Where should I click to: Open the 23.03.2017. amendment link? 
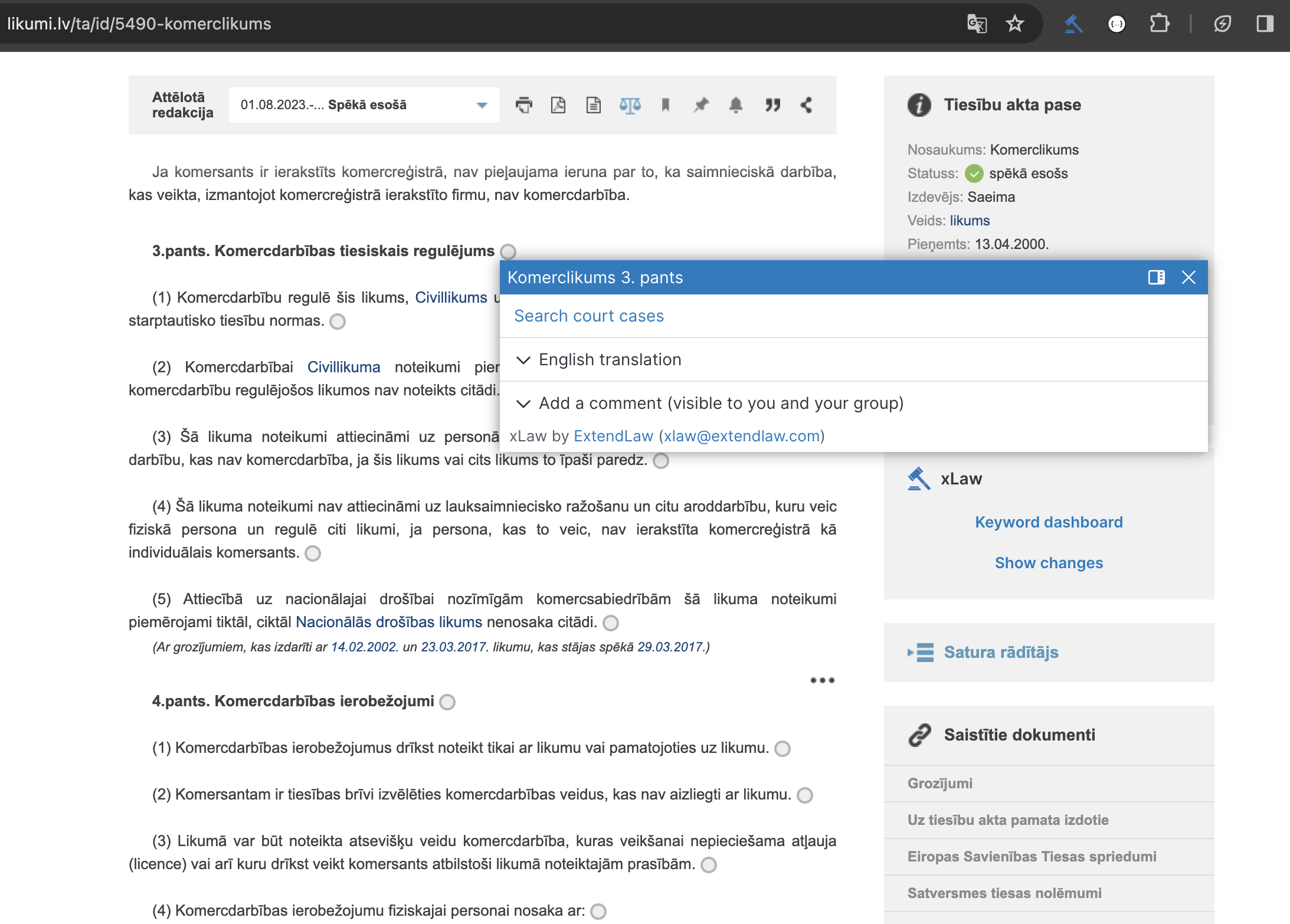[454, 647]
